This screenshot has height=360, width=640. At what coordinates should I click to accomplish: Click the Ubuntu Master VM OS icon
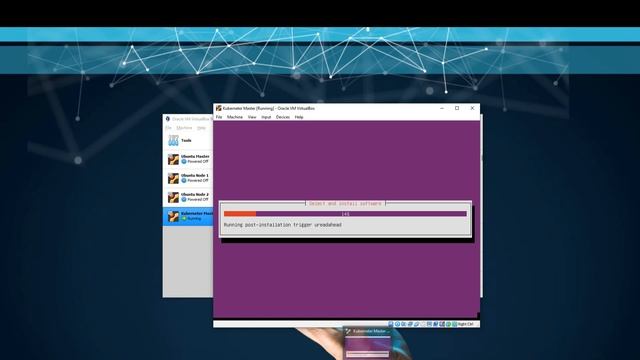173,159
